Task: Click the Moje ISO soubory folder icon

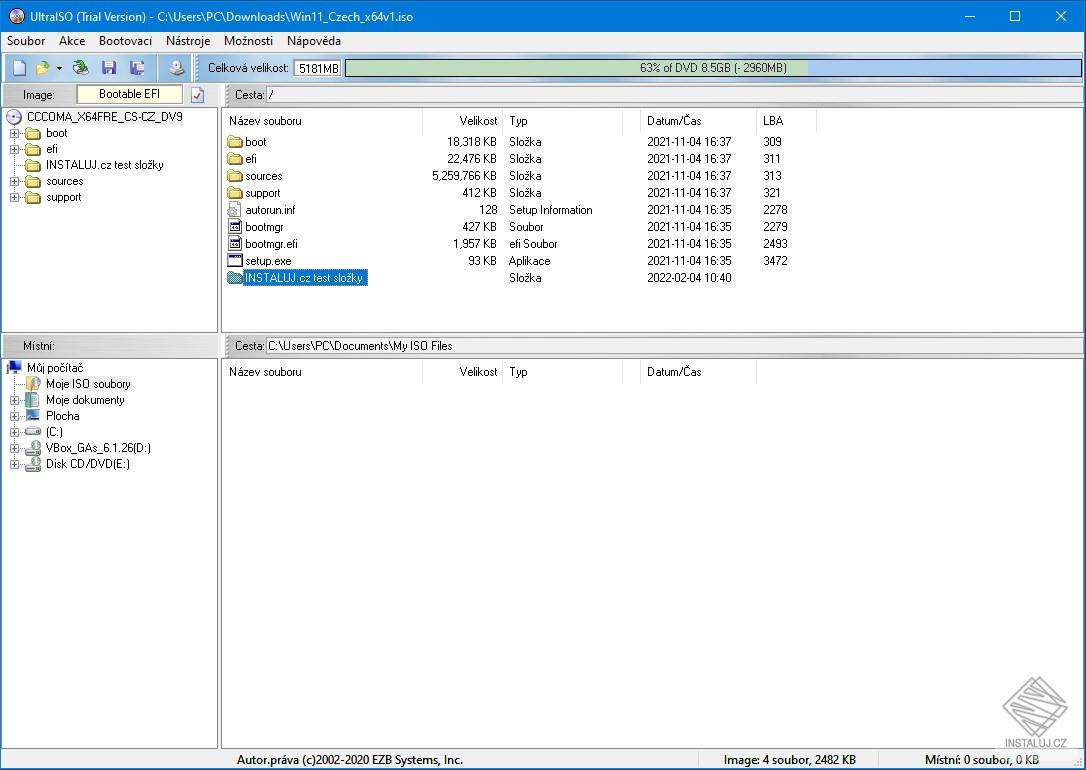Action: point(33,384)
